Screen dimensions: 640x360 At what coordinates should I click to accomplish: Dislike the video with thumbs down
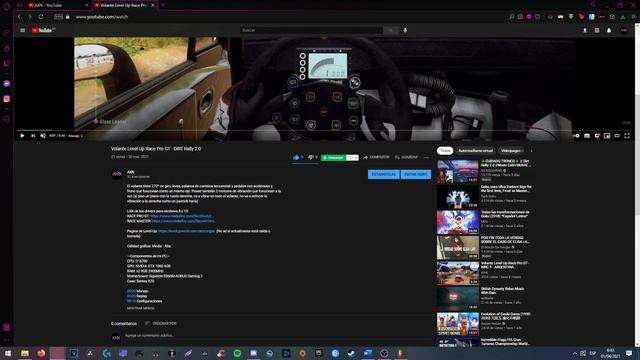(311, 157)
